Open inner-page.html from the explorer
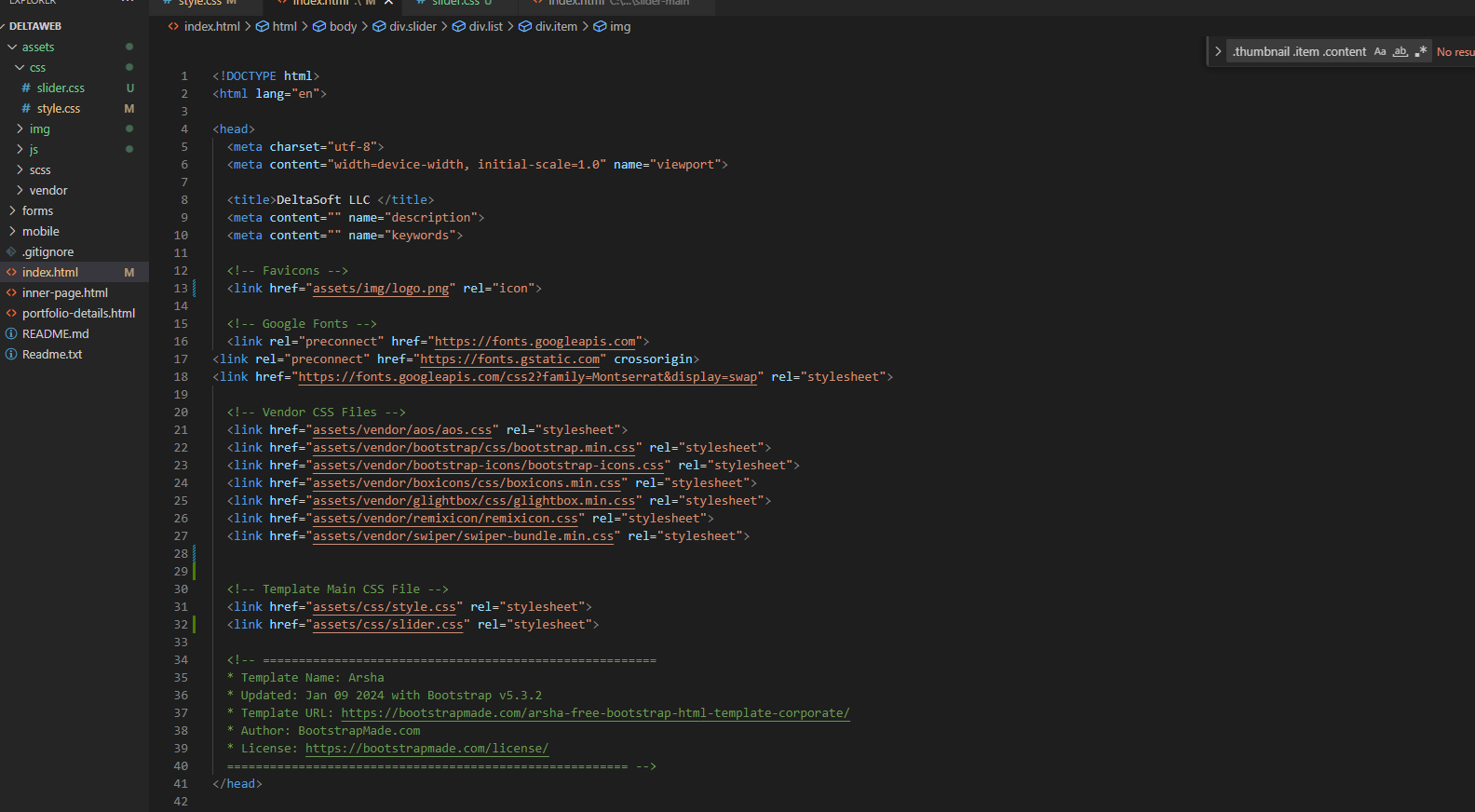The image size is (1475, 812). (65, 292)
